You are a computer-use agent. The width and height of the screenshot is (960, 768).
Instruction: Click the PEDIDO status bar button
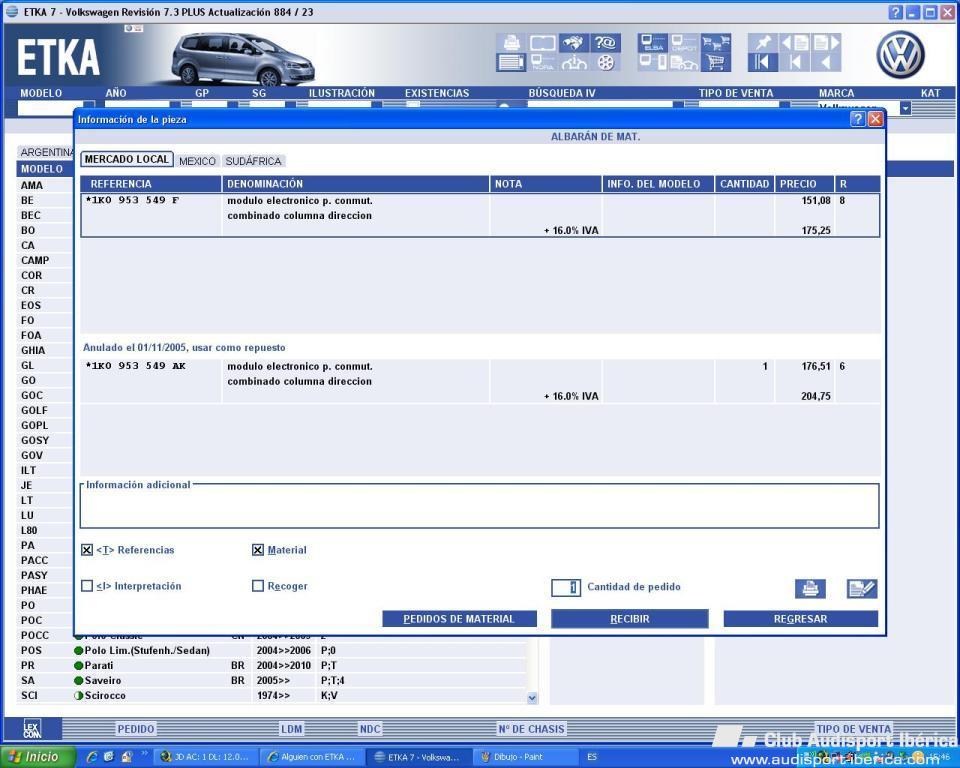136,729
